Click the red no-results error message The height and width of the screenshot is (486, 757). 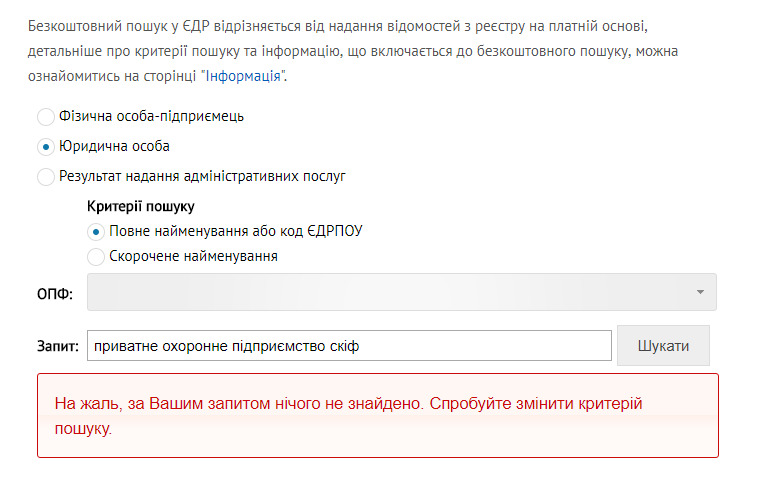coord(378,416)
